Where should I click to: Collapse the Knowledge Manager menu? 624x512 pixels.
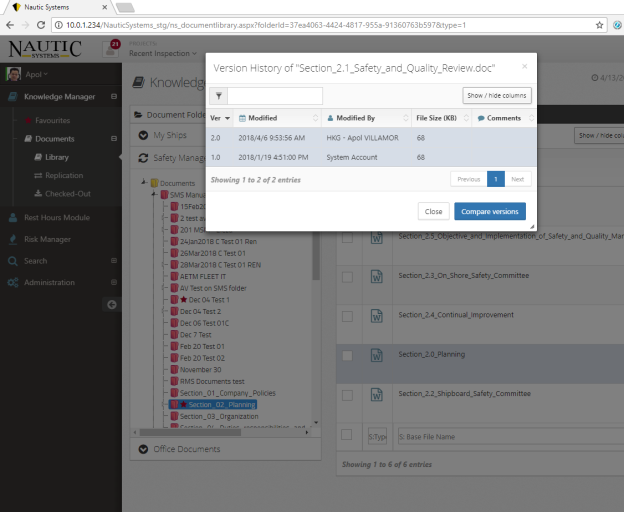pyautogui.click(x=113, y=97)
